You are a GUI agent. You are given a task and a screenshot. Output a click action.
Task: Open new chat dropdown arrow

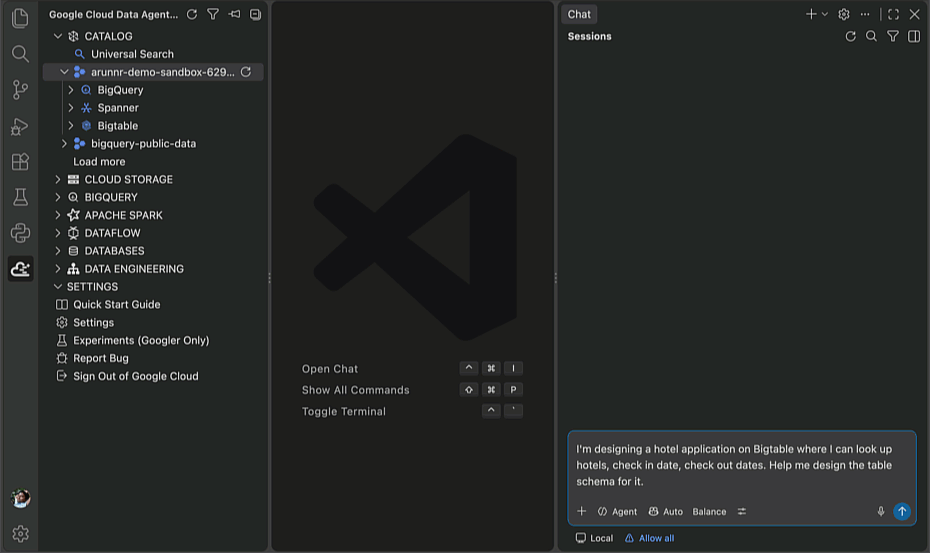coord(824,14)
